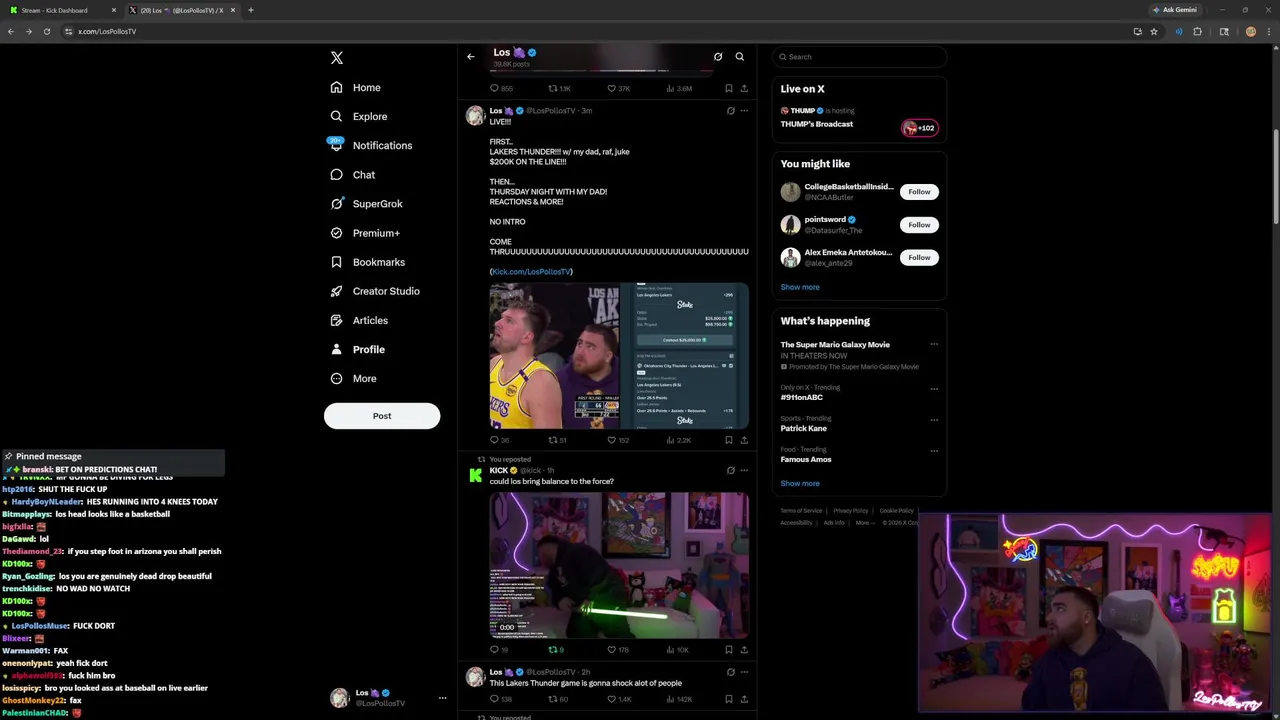Share the LIVE!!! post

(744, 440)
